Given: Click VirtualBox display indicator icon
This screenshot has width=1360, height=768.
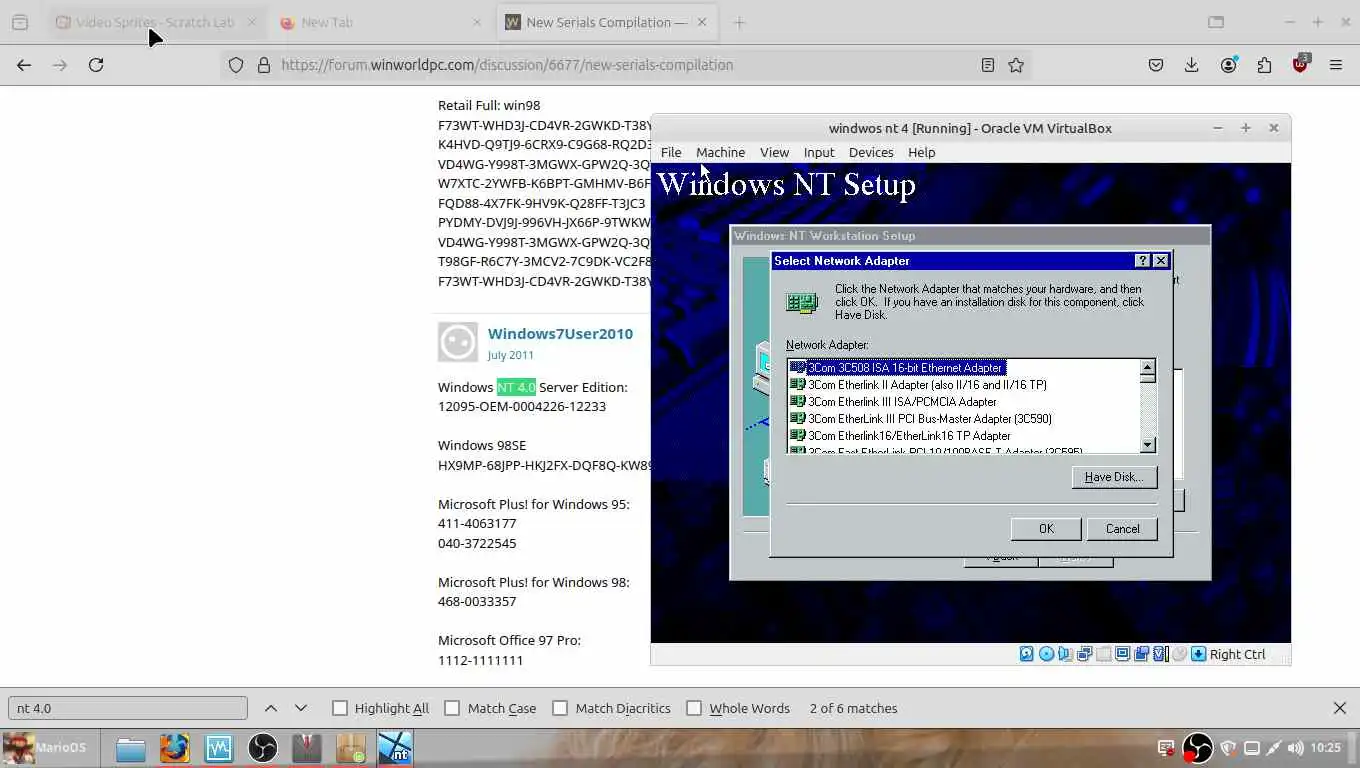Looking at the screenshot, I should click(1123, 654).
